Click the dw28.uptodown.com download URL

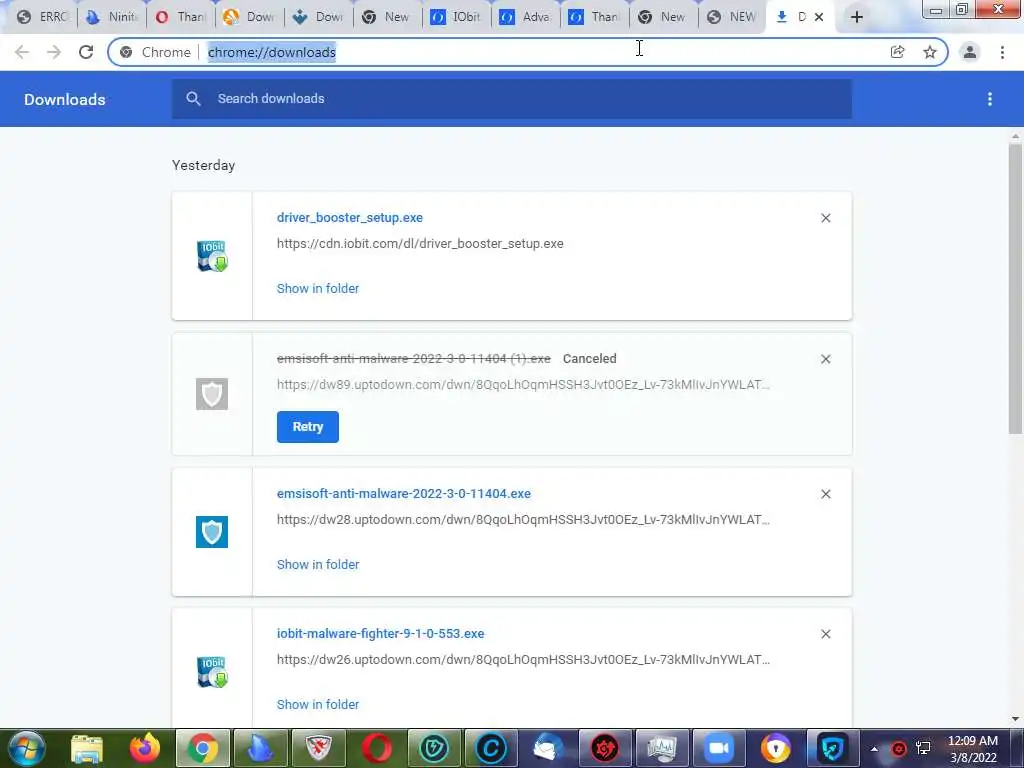click(523, 520)
